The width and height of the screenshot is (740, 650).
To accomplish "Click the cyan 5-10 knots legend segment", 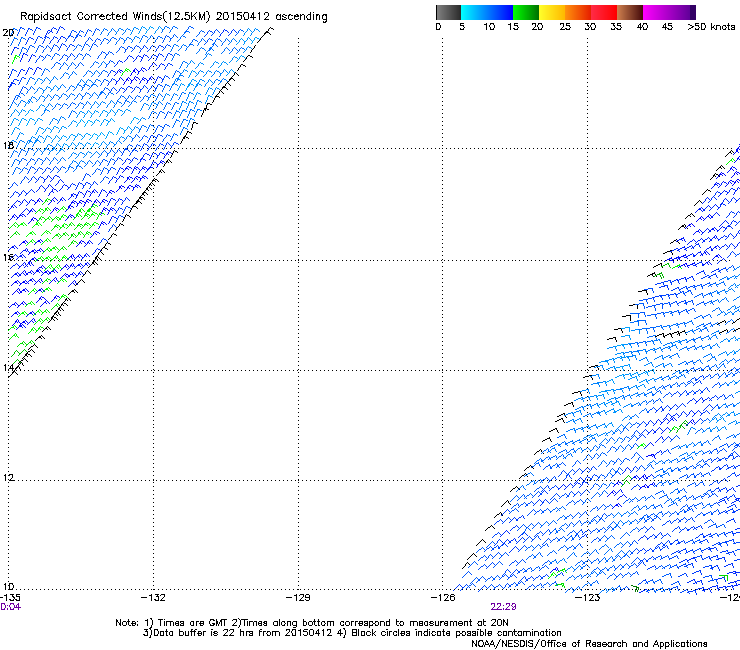I will click(474, 12).
